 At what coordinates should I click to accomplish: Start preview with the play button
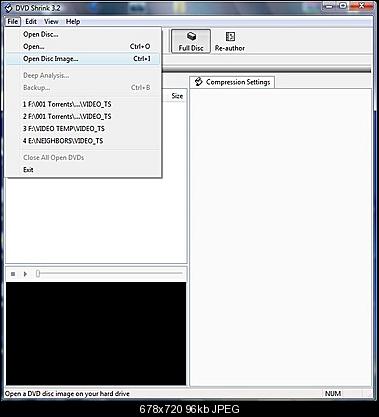click(x=25, y=274)
